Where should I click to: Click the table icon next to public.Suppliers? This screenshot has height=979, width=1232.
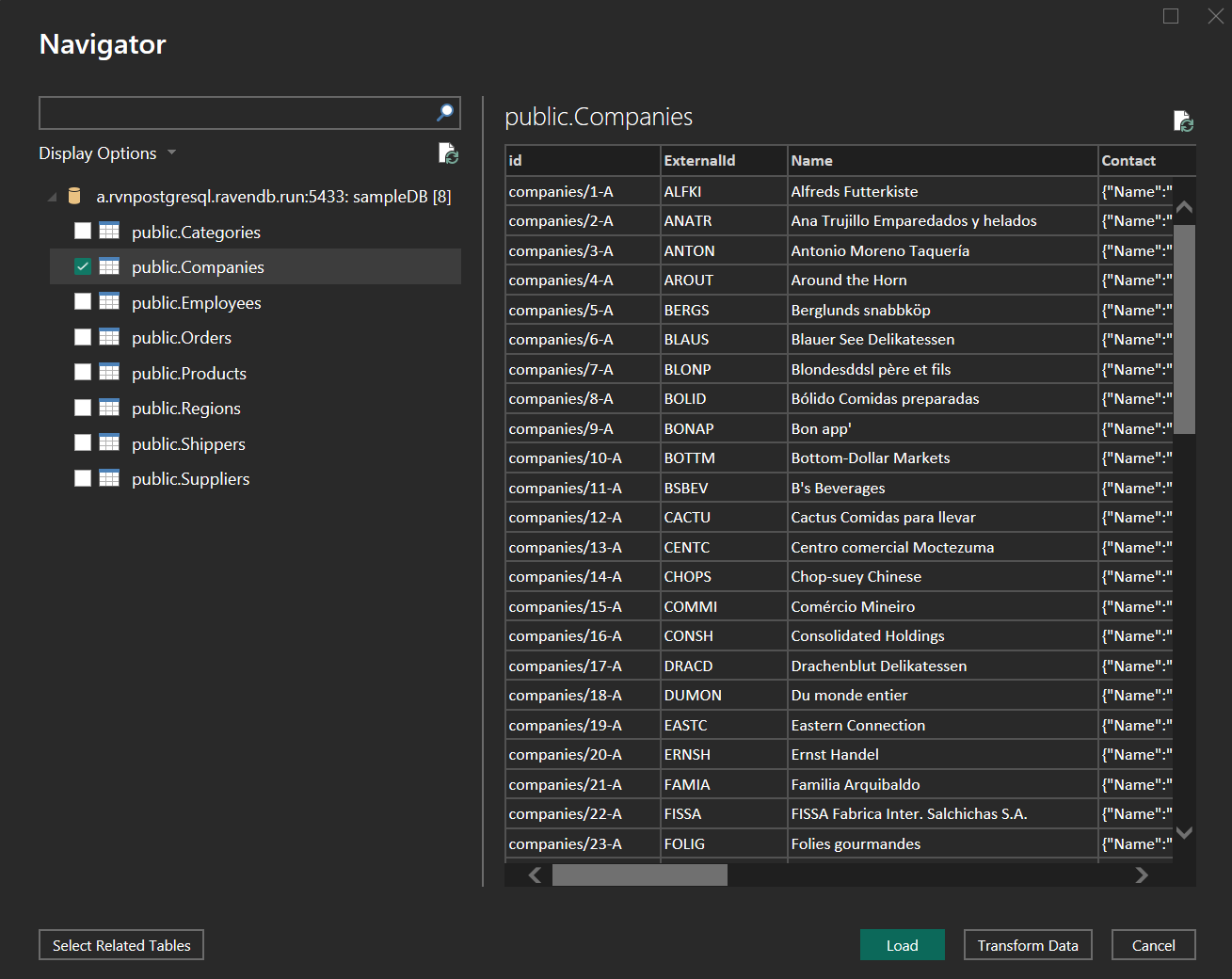109,478
